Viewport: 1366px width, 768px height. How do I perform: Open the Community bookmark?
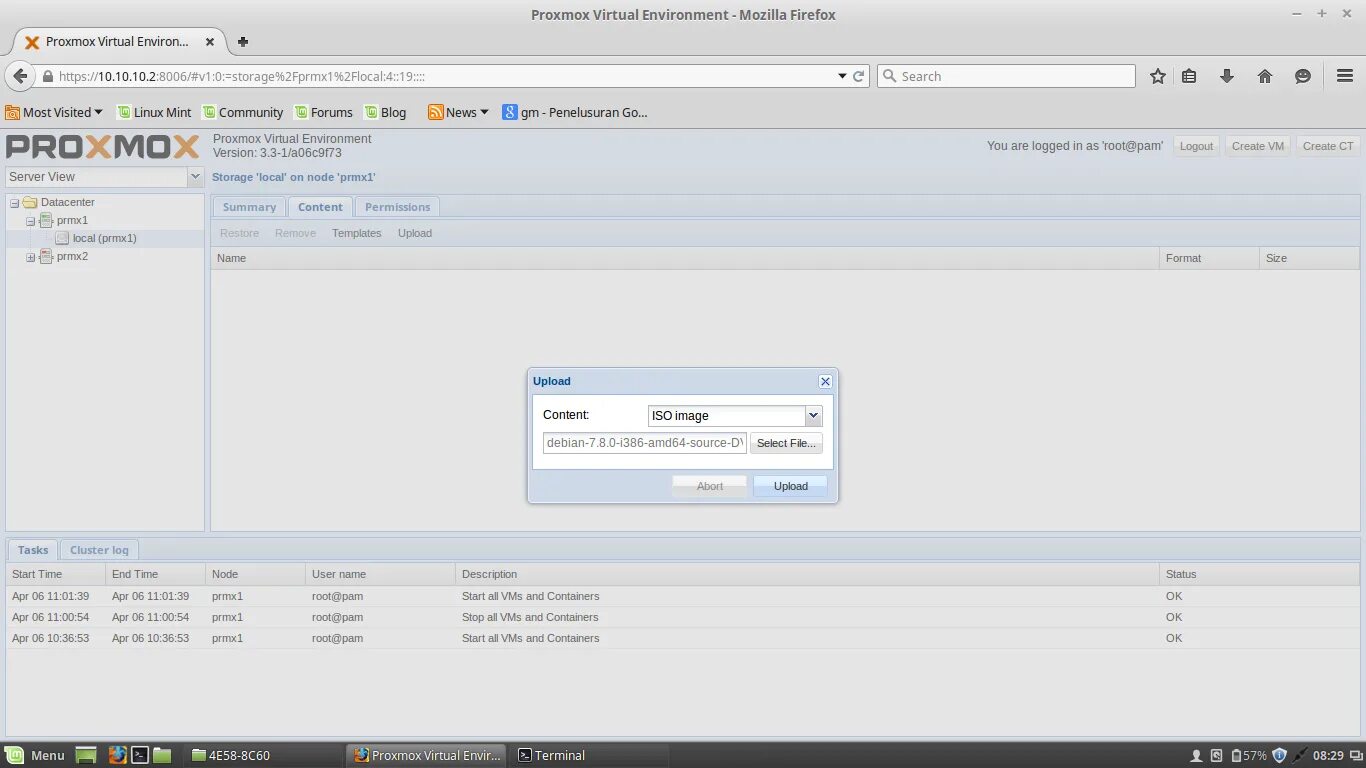(x=243, y=112)
